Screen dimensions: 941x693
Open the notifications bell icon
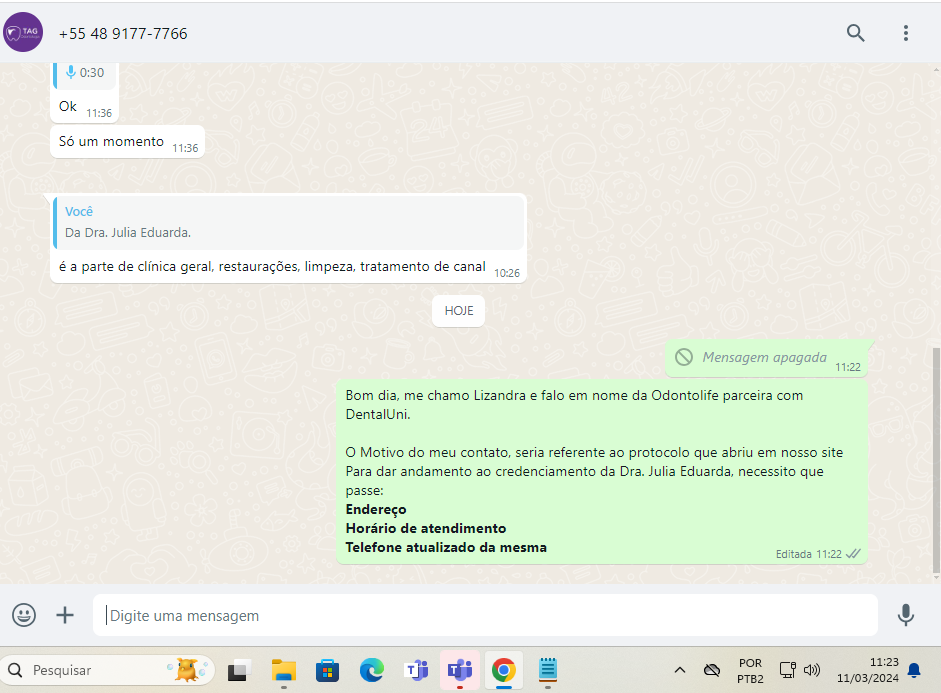coord(914,670)
